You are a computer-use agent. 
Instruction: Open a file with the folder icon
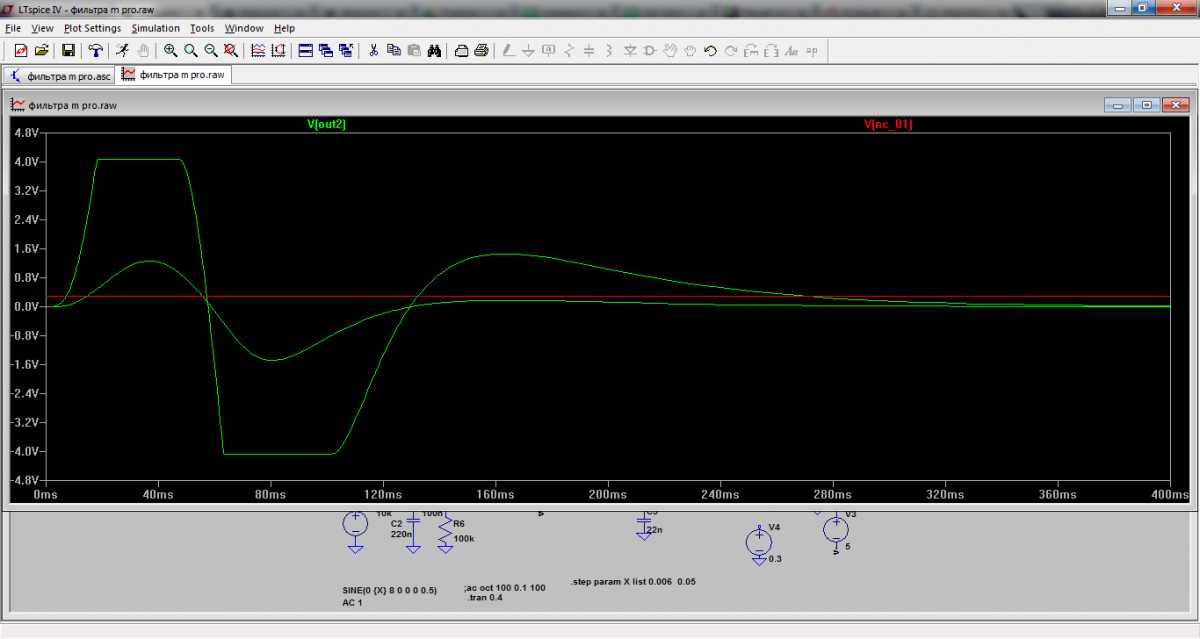42,50
